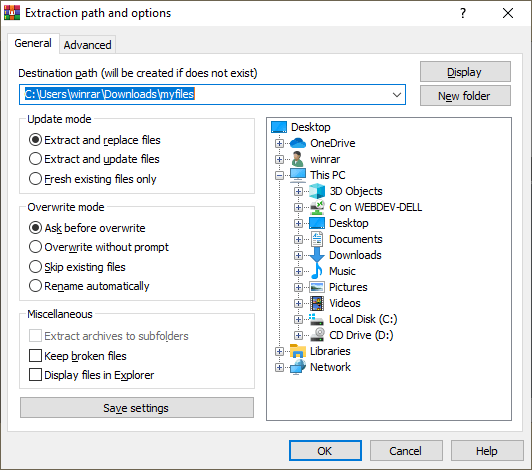This screenshot has height=470, width=532.
Task: Collapse the This PC tree node
Action: tap(279, 175)
